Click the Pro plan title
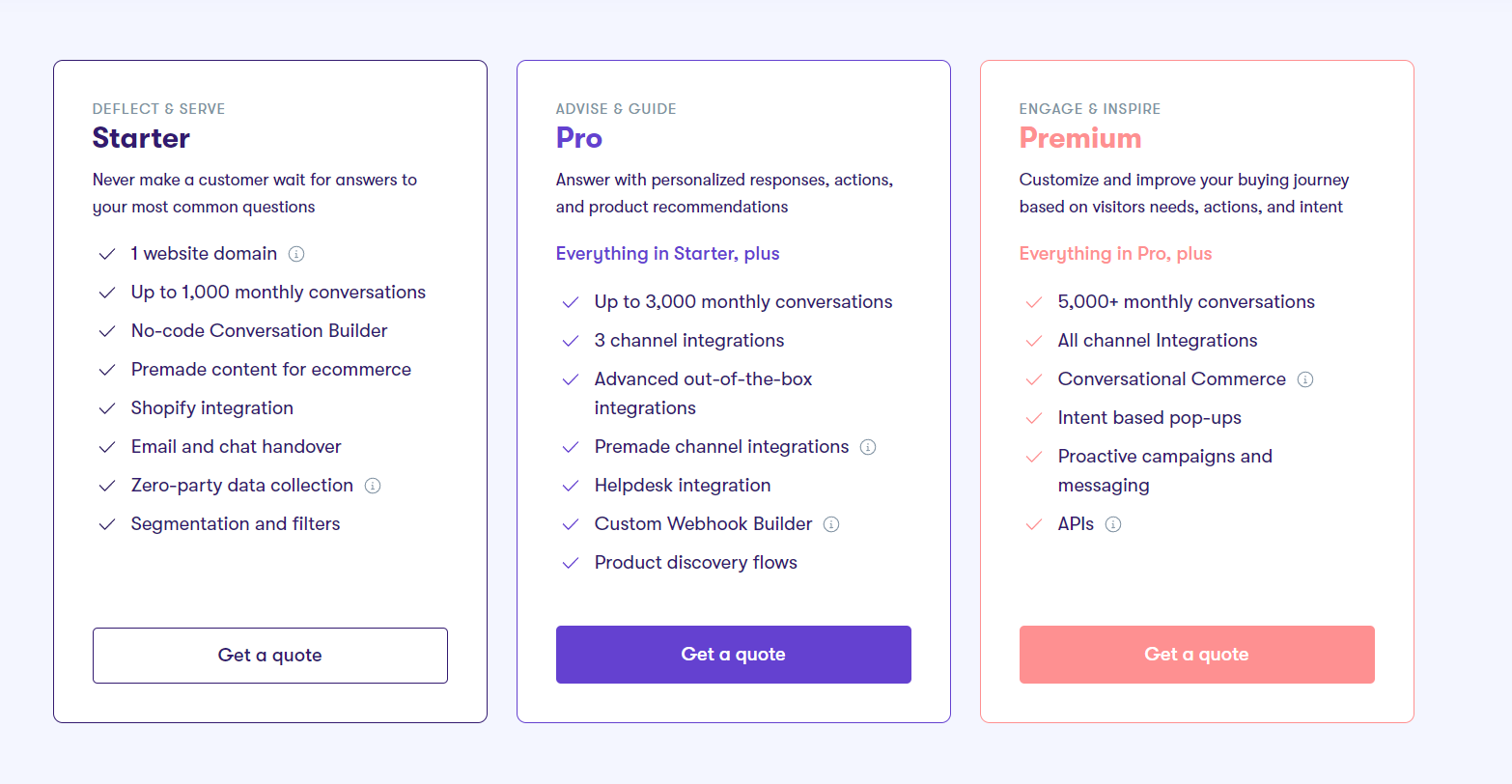The width and height of the screenshot is (1512, 784). (579, 138)
